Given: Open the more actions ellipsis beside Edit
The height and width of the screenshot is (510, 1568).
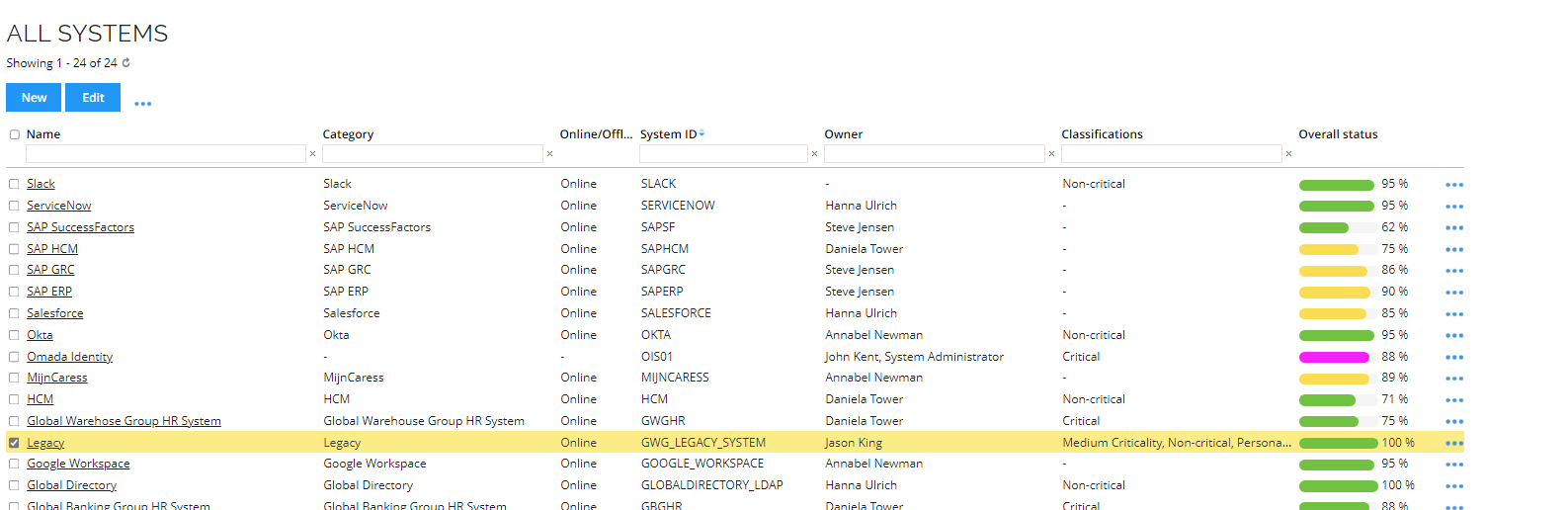Looking at the screenshot, I should click(x=143, y=103).
